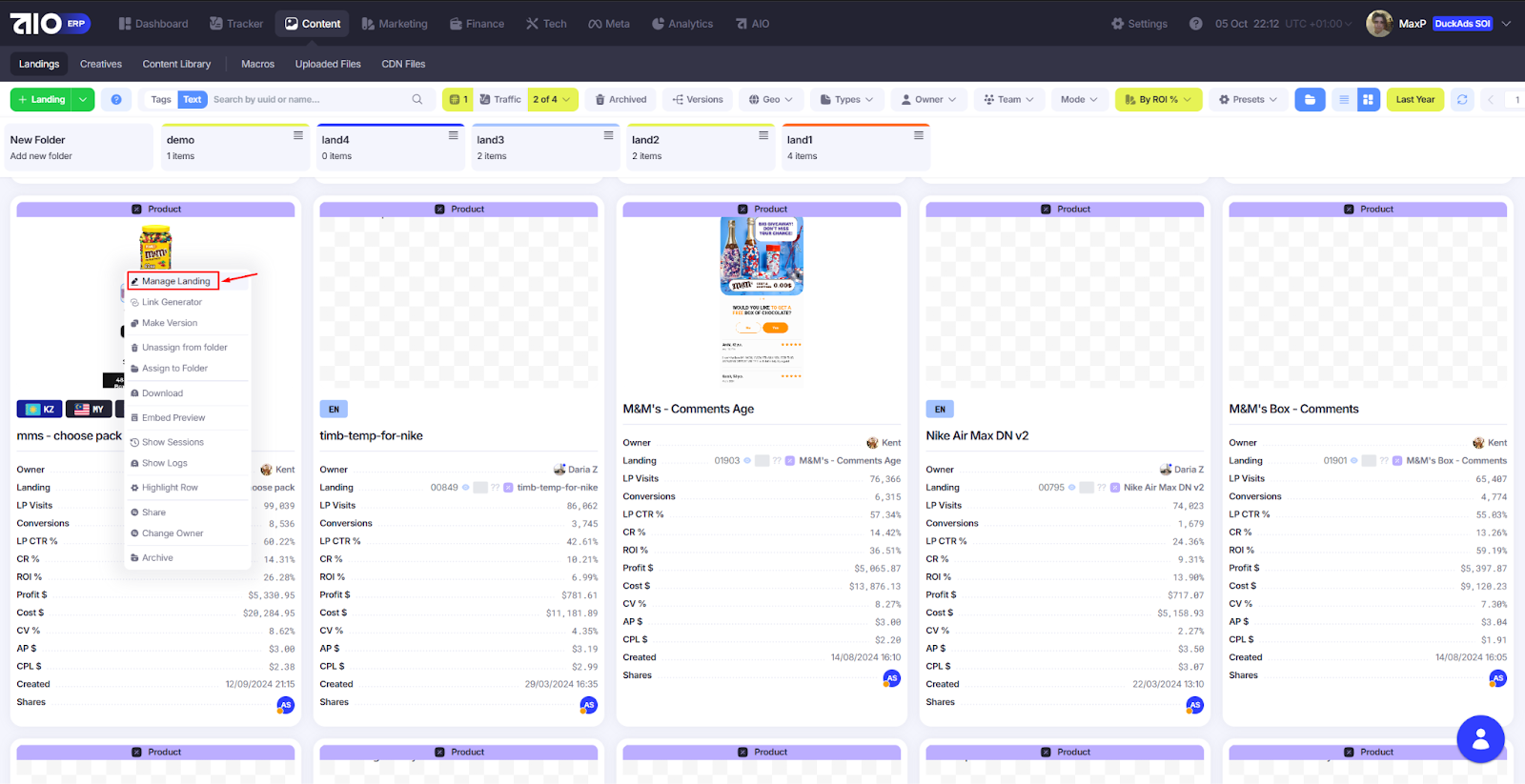Image resolution: width=1525 pixels, height=784 pixels.
Task: Select Manage Landing from context menu
Action: (174, 281)
